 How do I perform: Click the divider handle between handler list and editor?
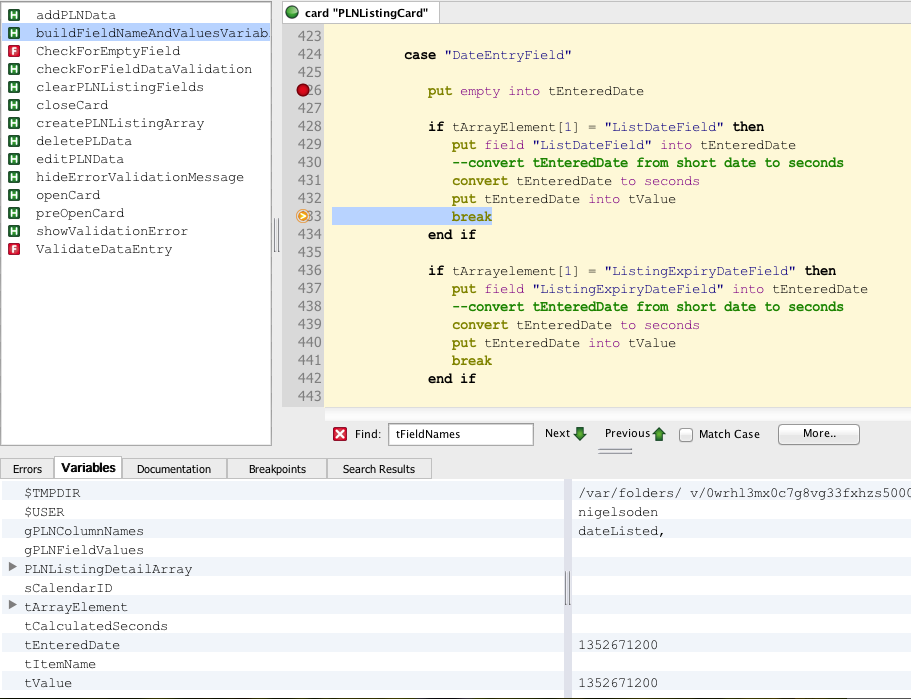[x=277, y=236]
